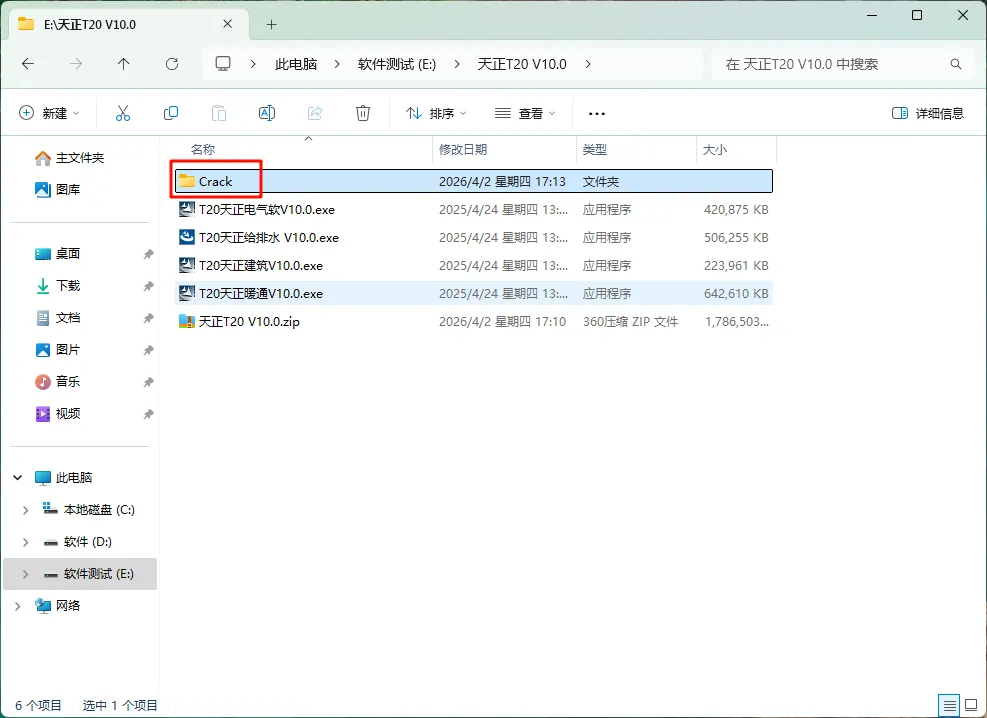This screenshot has height=718, width=987.
Task: Navigate to 软件测试 (E:) breadcrumb
Action: pyautogui.click(x=397, y=64)
